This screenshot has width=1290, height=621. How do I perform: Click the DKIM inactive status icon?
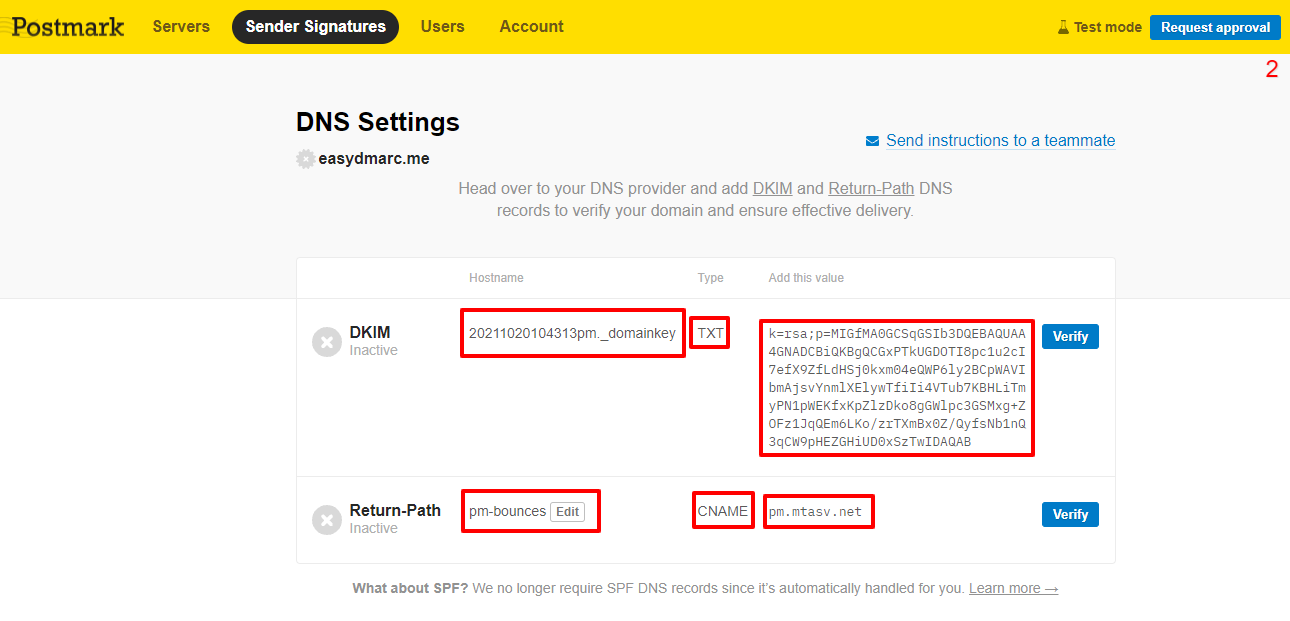pos(327,342)
